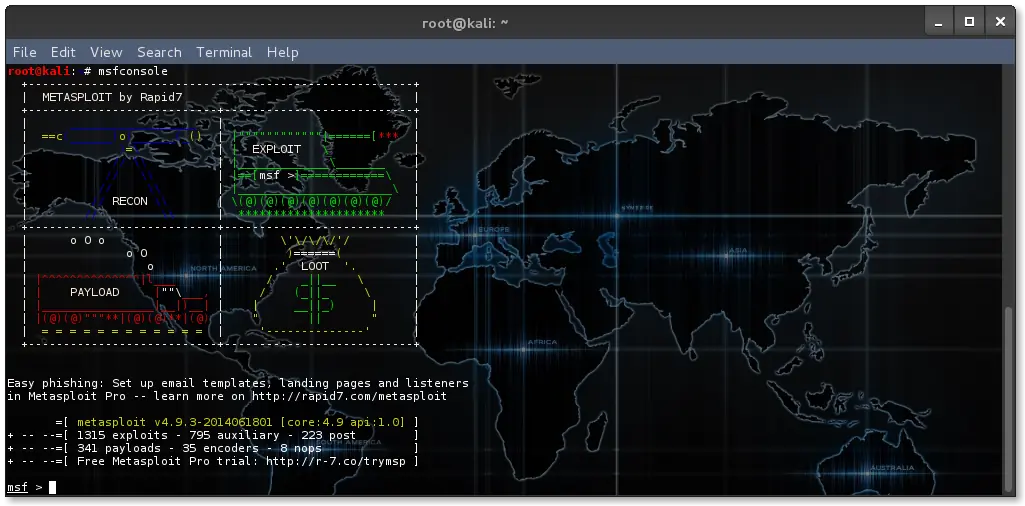Minimize the root@kali terminal window
The width and height of the screenshot is (1025, 506).
coord(939,22)
